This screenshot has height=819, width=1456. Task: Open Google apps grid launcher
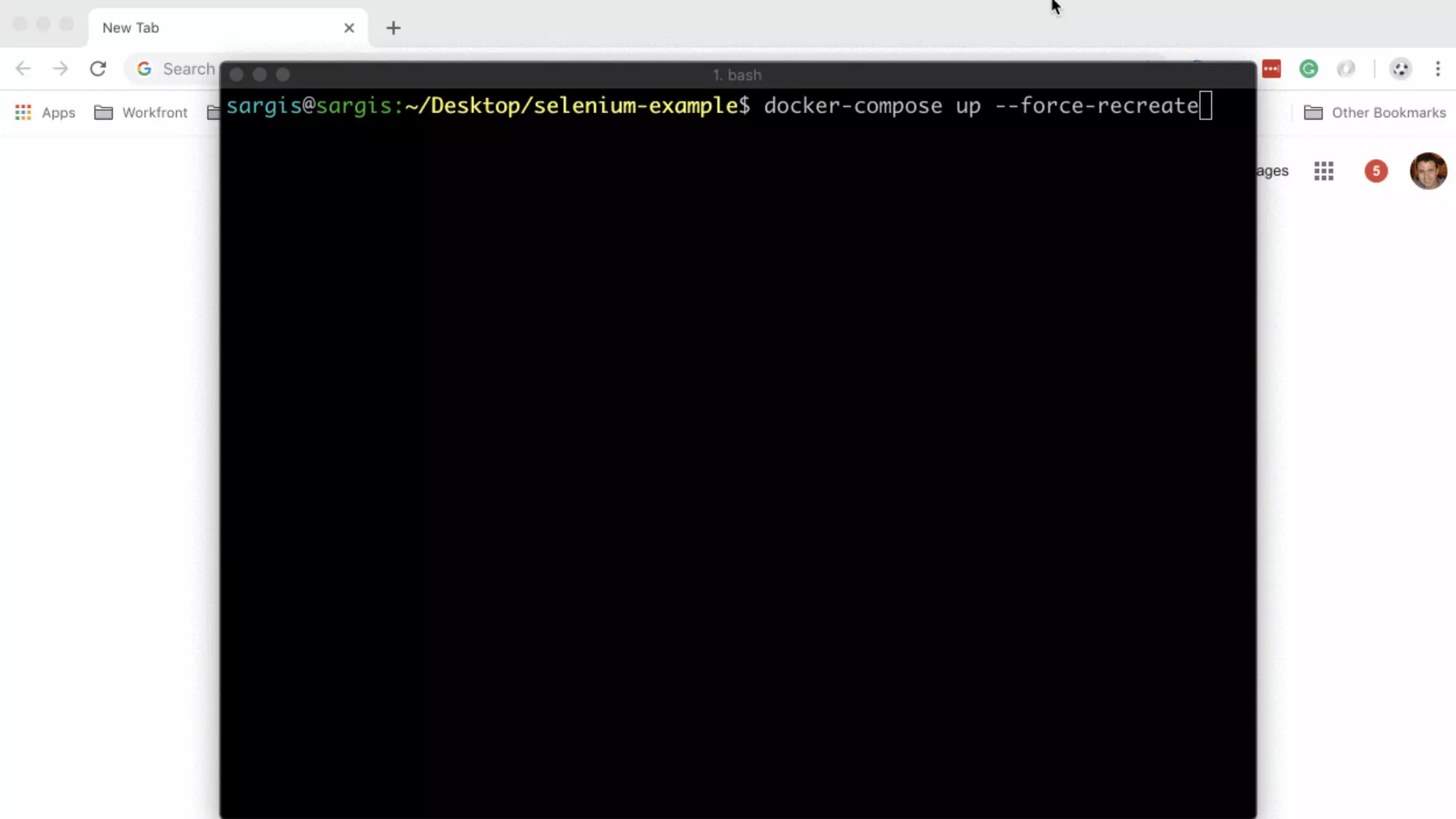click(1323, 171)
